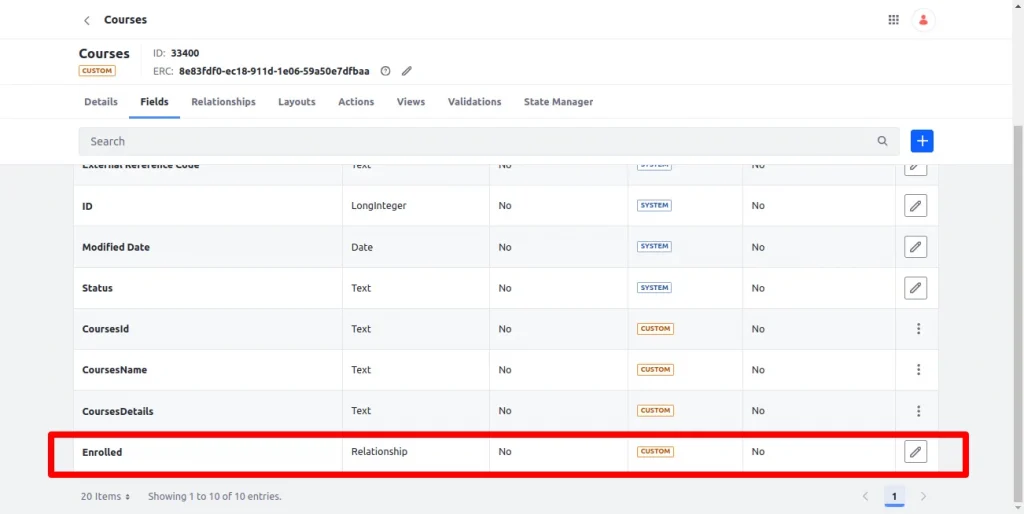
Task: Open the State Manager tab
Action: (558, 102)
